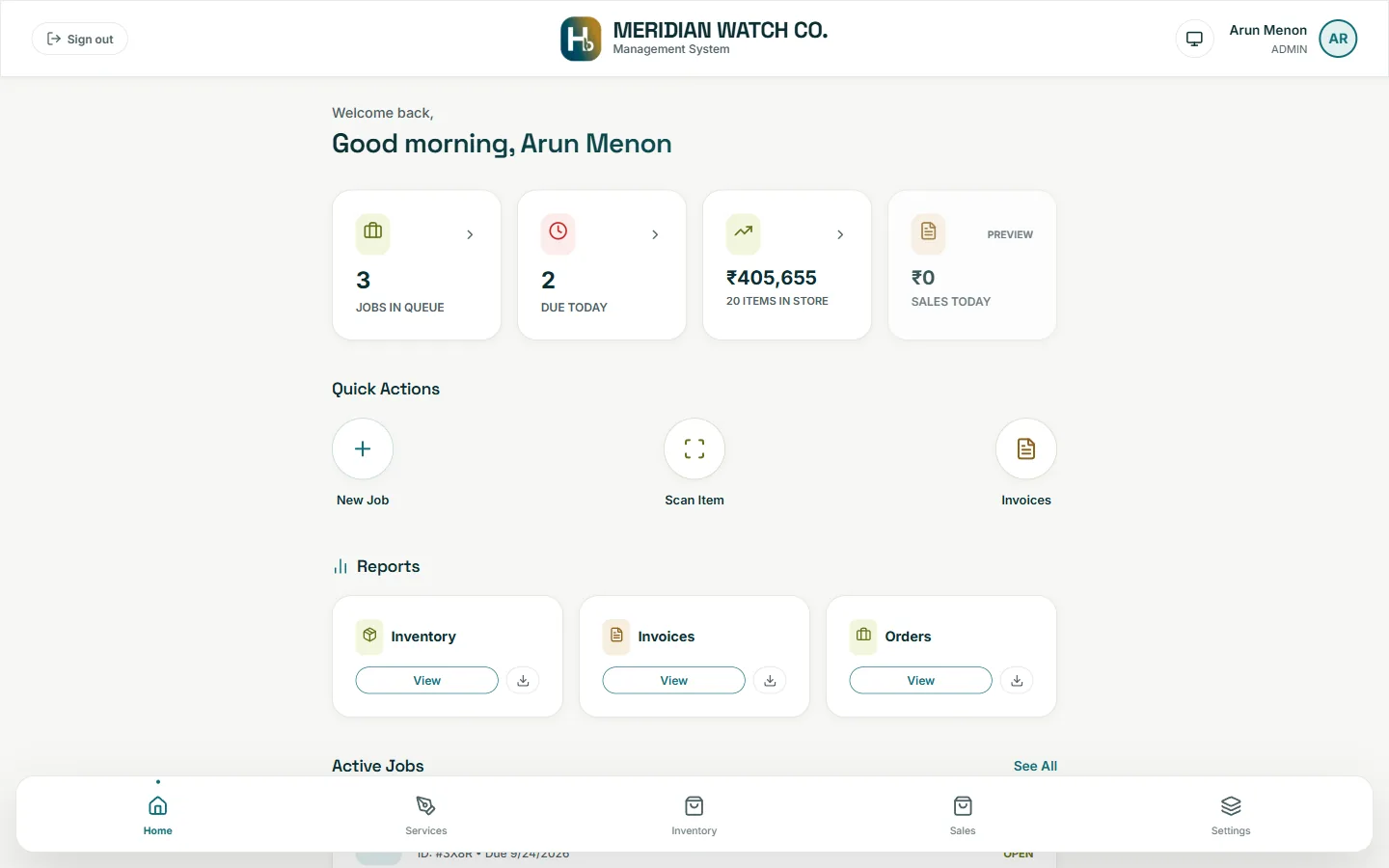Image resolution: width=1389 pixels, height=868 pixels.
Task: Open the Sales tab
Action: coord(963,815)
